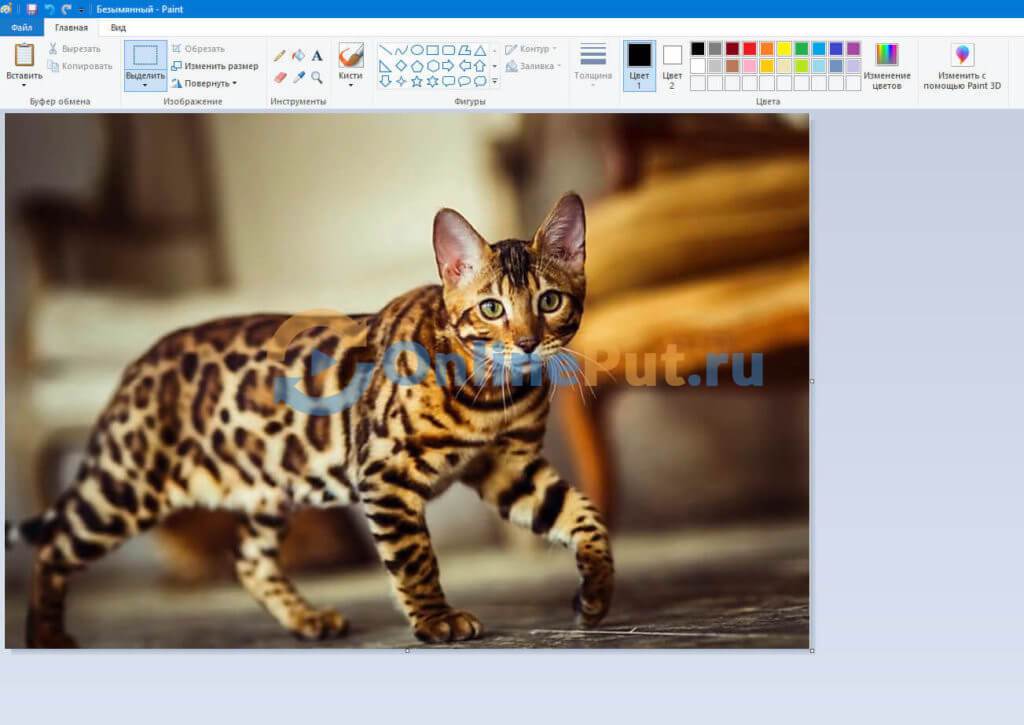Open the Кисти brushes dropdown
Image resolution: width=1024 pixels, height=725 pixels.
(x=350, y=84)
